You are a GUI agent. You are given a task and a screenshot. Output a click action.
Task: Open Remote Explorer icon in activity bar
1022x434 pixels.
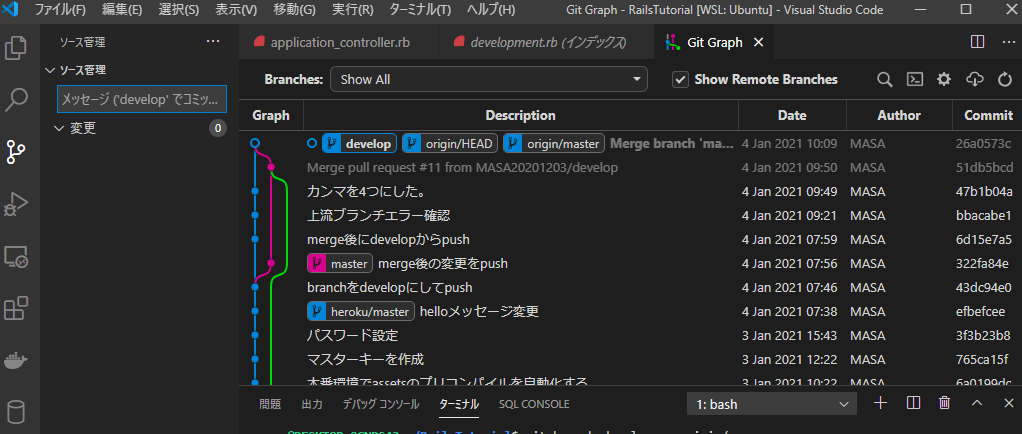pos(16,256)
